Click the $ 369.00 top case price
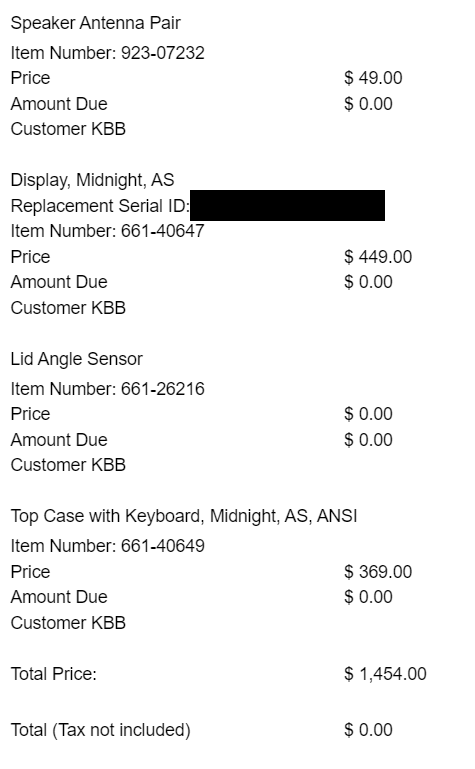The image size is (475, 769). point(378,572)
